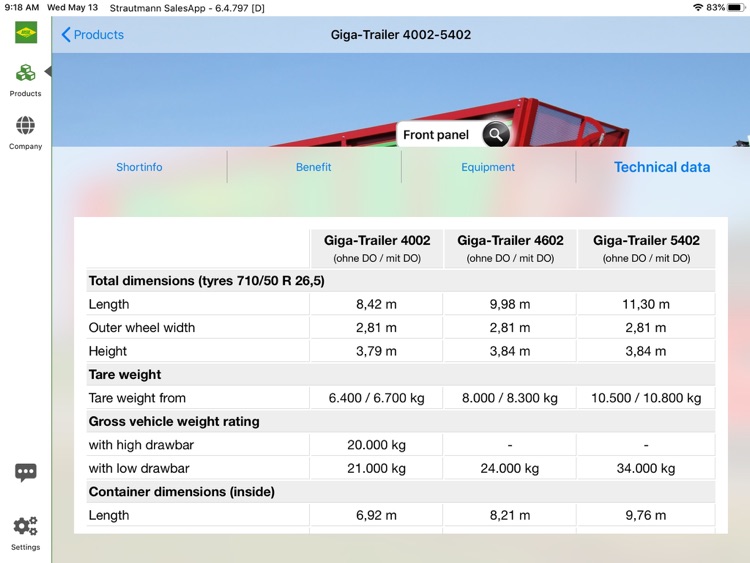Tap the red trailer product image
750x563 pixels.
point(450,122)
